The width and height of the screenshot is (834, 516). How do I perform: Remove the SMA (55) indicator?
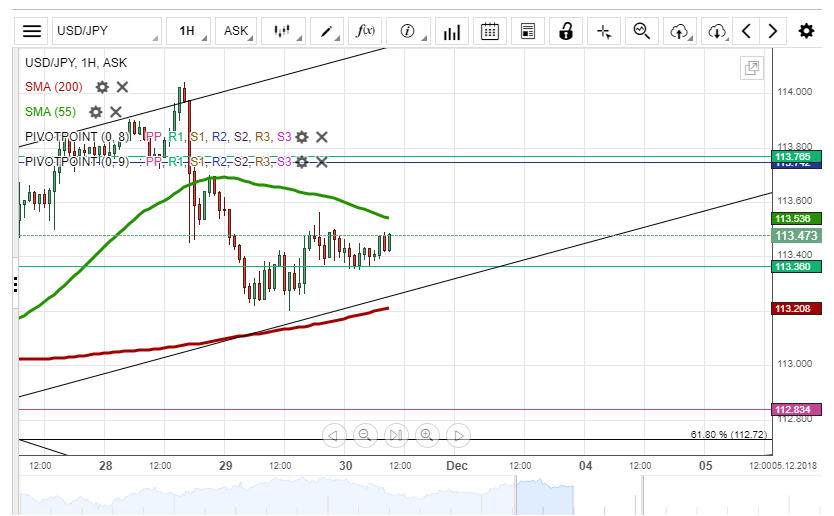[115, 112]
